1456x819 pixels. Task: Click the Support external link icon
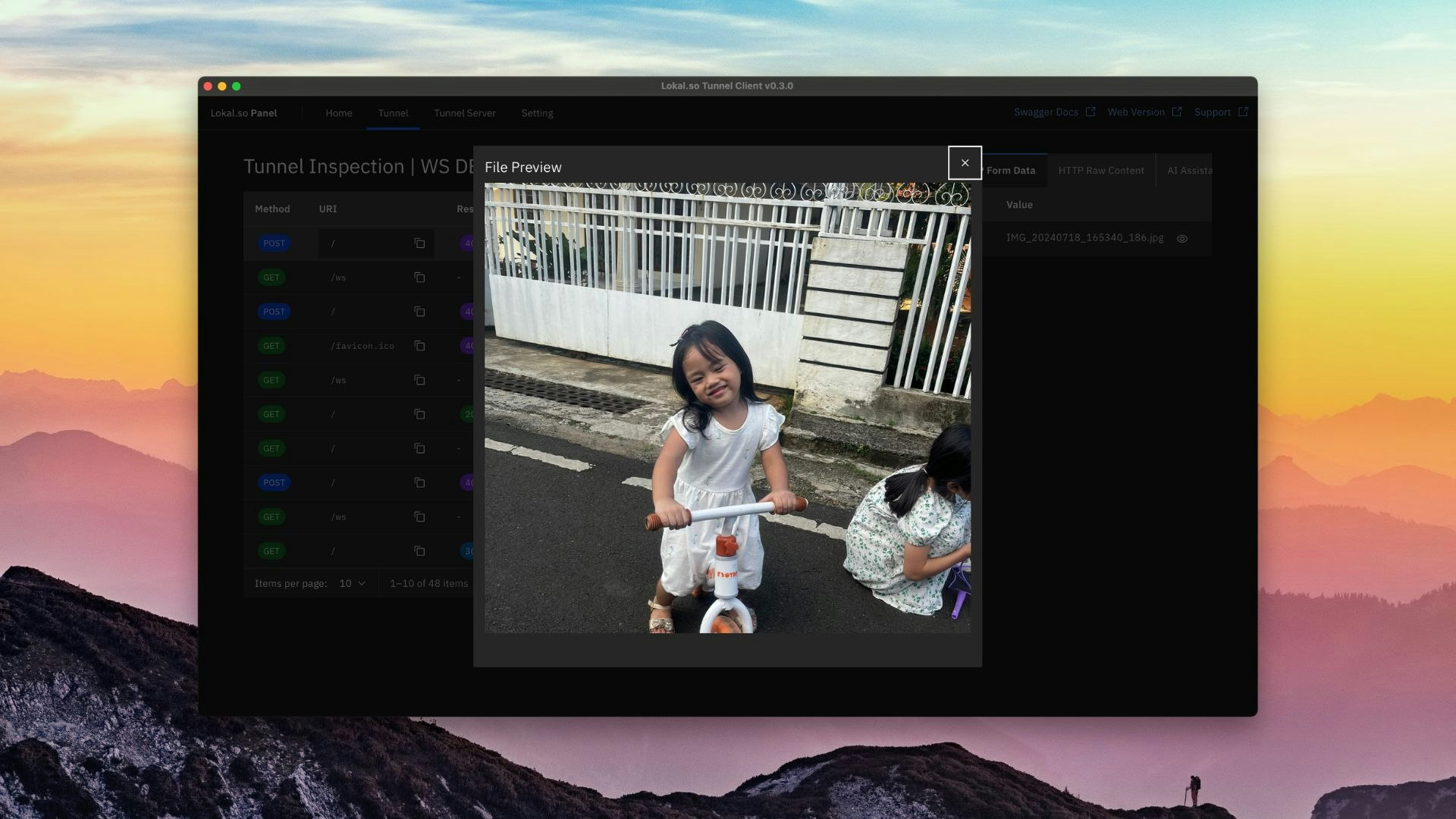point(1243,112)
